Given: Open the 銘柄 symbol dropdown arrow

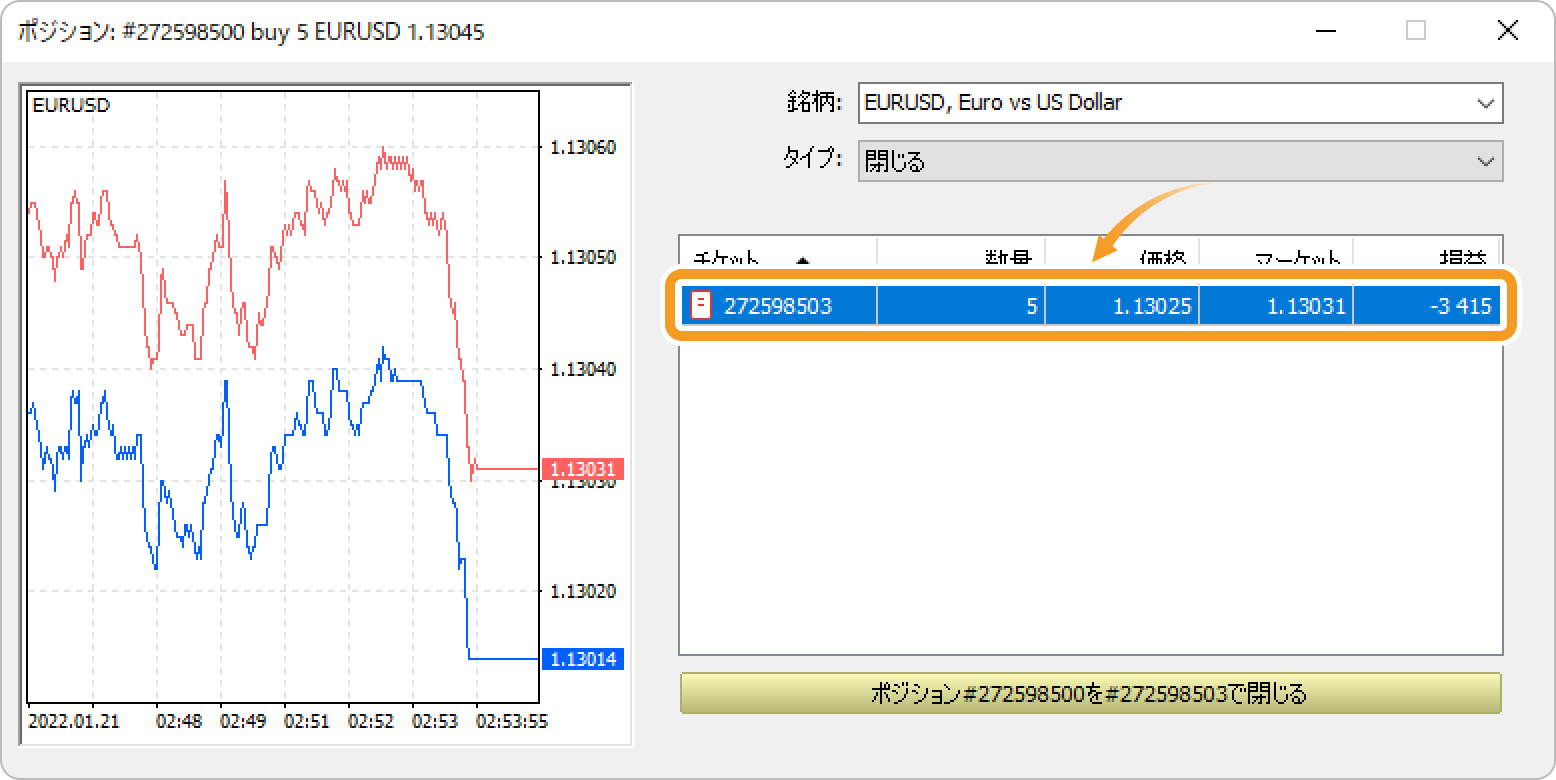Looking at the screenshot, I should pos(1484,103).
